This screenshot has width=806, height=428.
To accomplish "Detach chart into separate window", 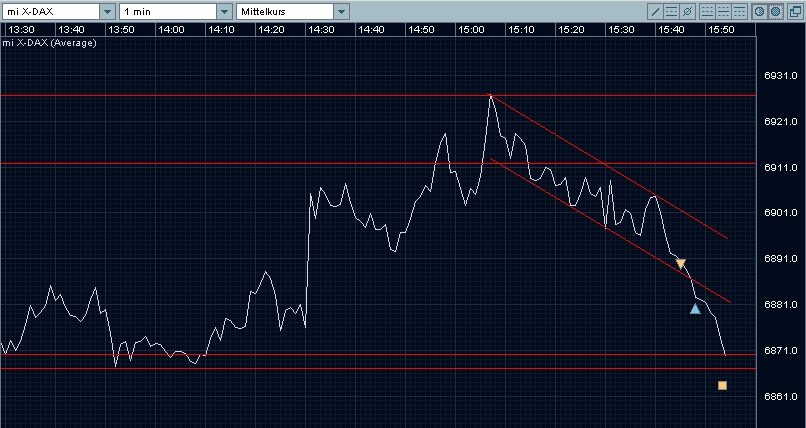I will [x=795, y=11].
